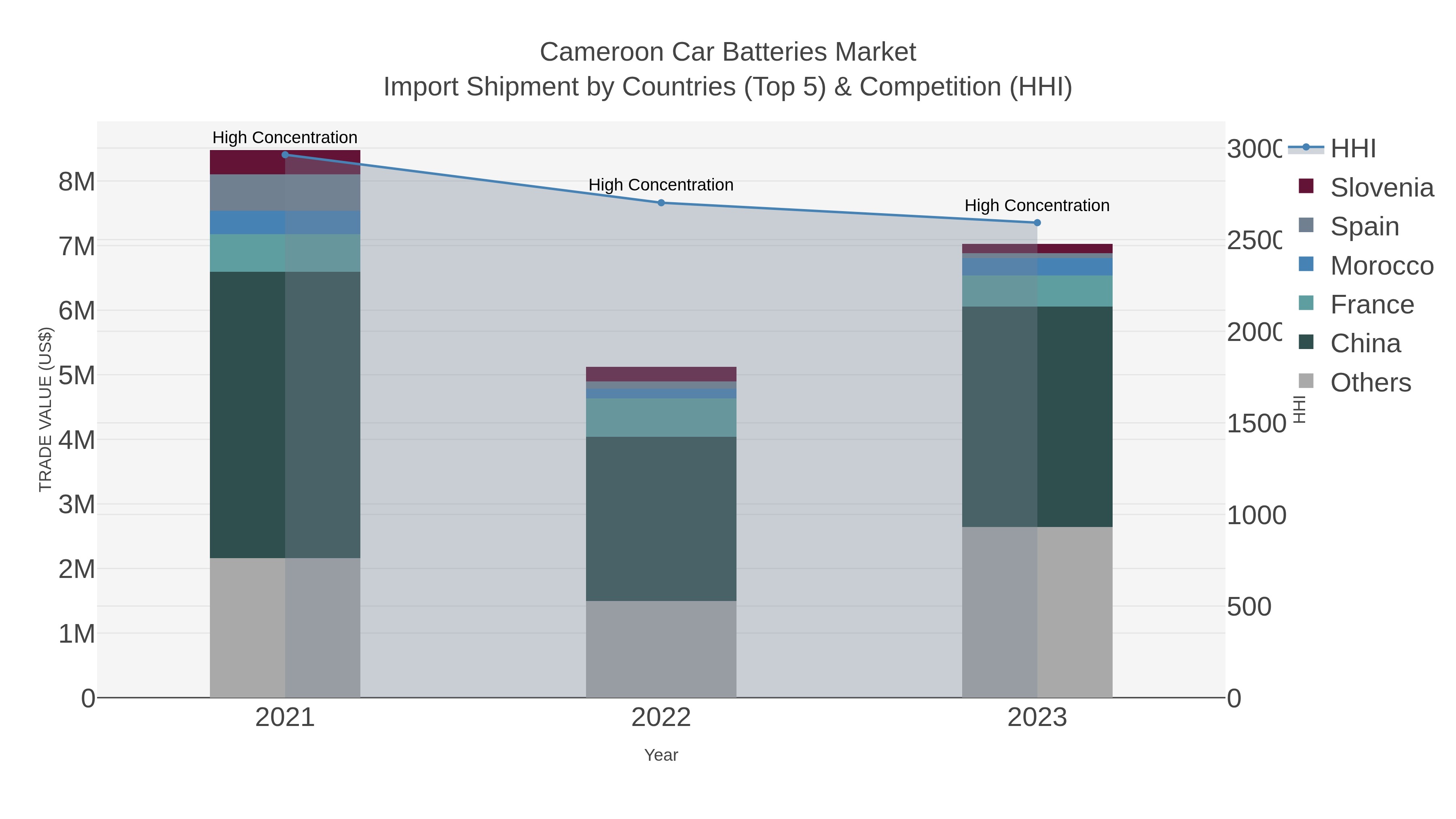Click the Others segment of the 2022 bar
Viewport: 1456px width, 819px height.
click(661, 649)
